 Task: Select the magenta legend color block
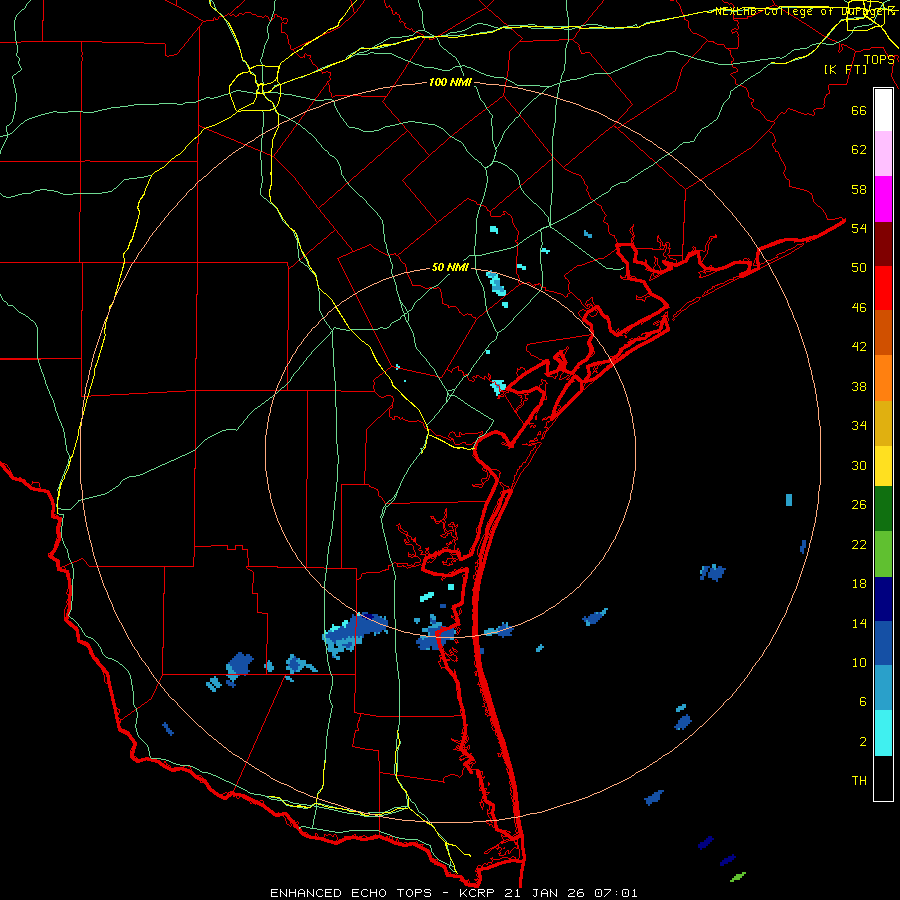[x=883, y=199]
